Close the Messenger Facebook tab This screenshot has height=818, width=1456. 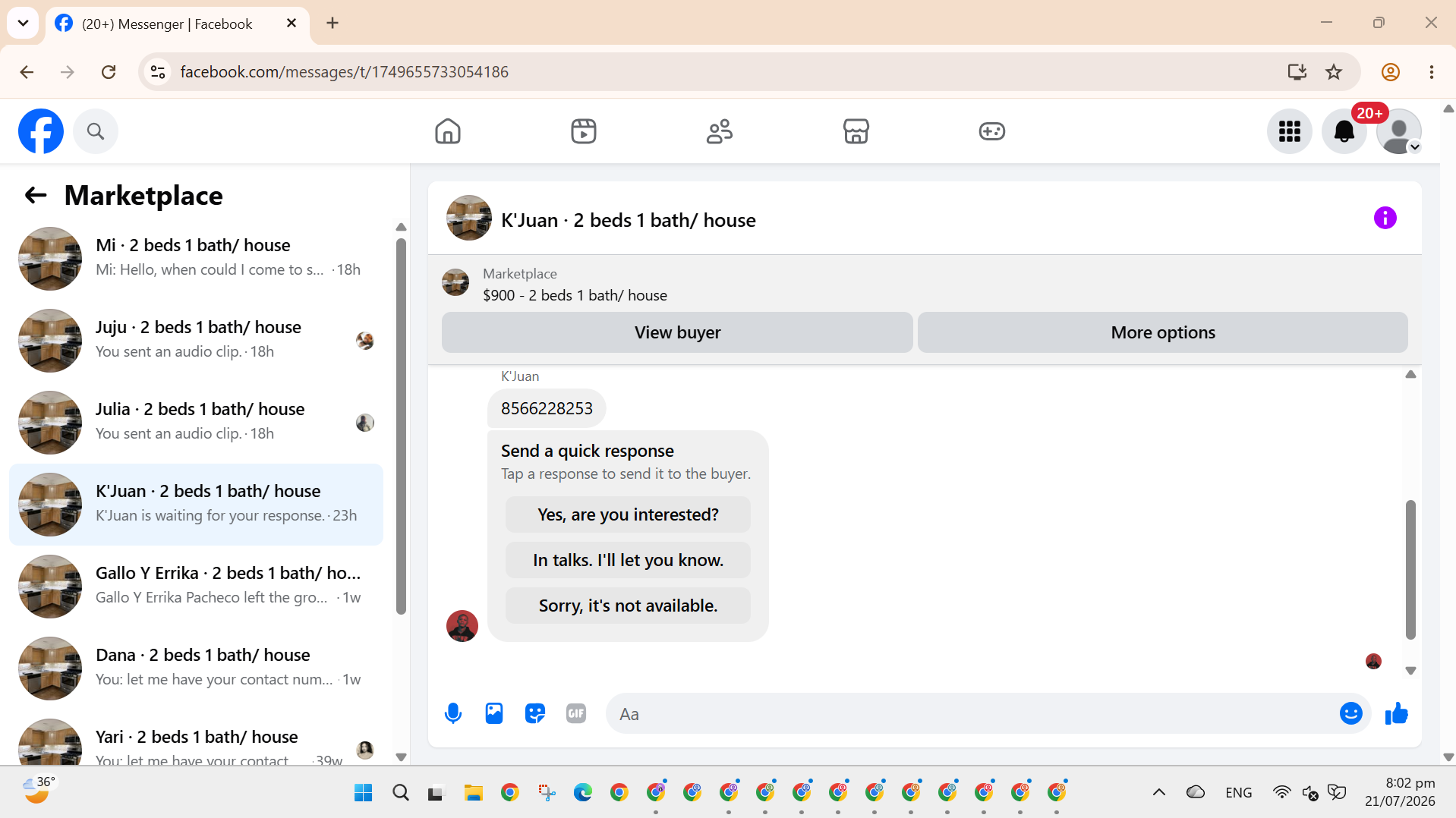(x=292, y=24)
